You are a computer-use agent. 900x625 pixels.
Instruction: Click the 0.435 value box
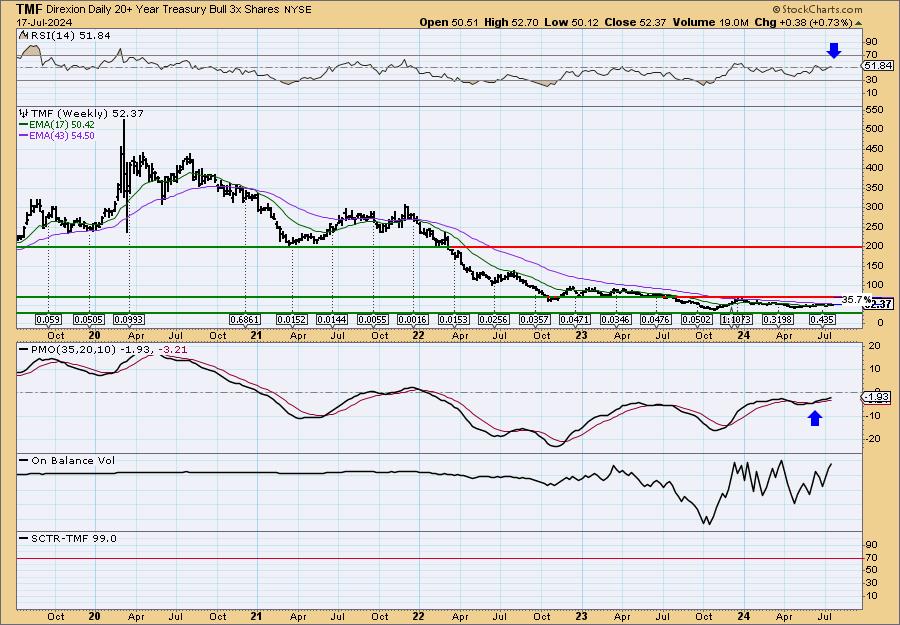tap(823, 320)
